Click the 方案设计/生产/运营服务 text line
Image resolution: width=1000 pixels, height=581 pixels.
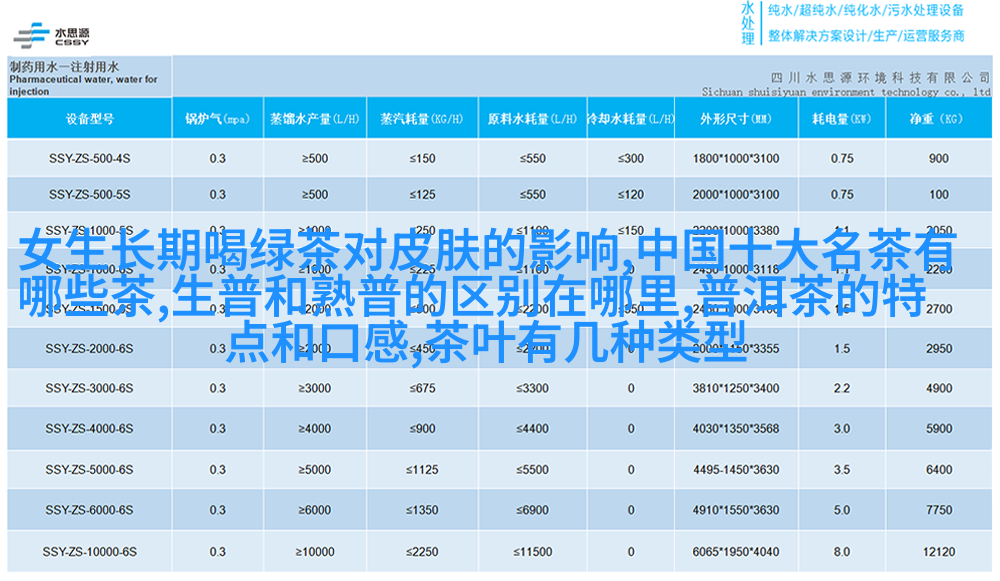pyautogui.click(x=866, y=36)
